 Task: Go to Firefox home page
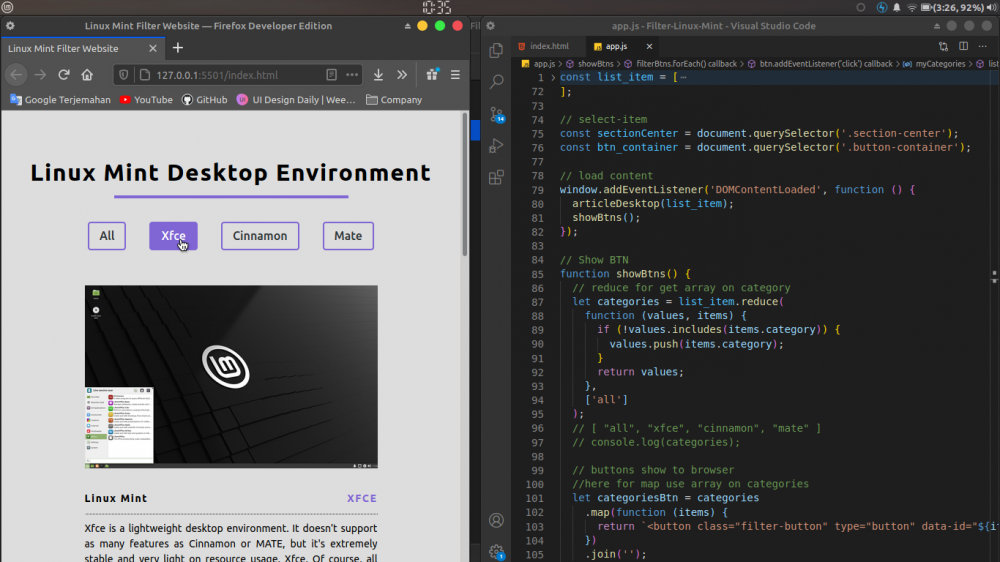click(87, 75)
